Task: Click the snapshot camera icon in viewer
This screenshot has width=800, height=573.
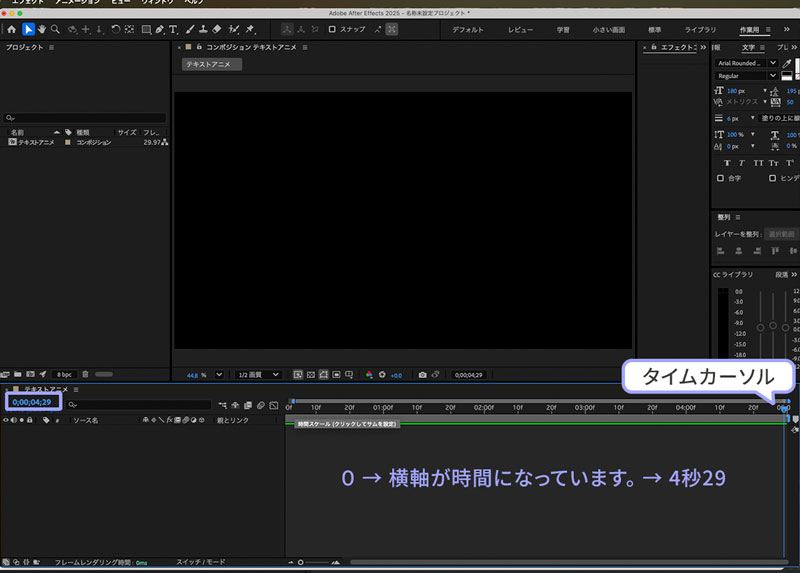Action: pyautogui.click(x=422, y=375)
